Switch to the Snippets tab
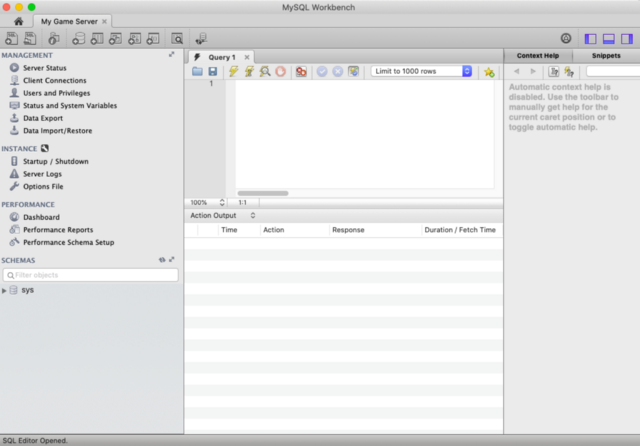Screen dimensions: 640x446 (606, 56)
